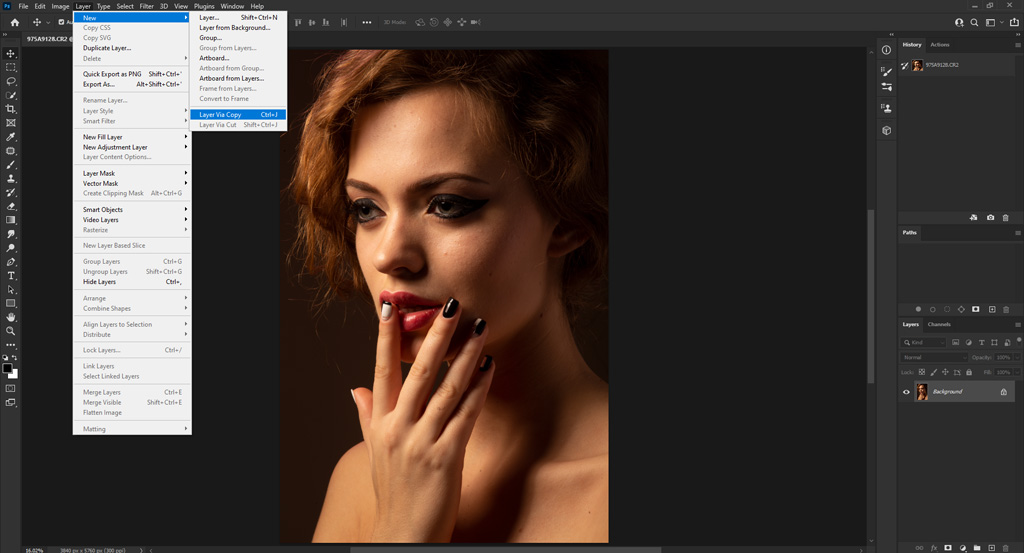The height and width of the screenshot is (553, 1024).
Task: Click Quick Export as PNG entry
Action: [132, 74]
